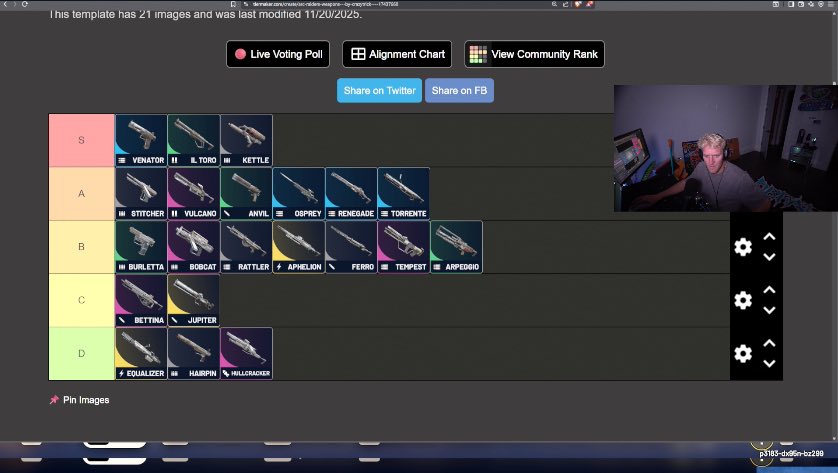This screenshot has width=838, height=473.
Task: Click the Osprey weapon tile
Action: point(299,193)
